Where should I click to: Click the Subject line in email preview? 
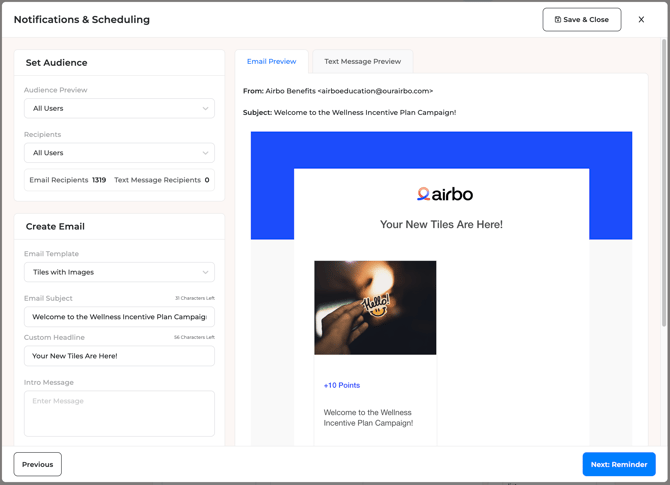(x=350, y=113)
